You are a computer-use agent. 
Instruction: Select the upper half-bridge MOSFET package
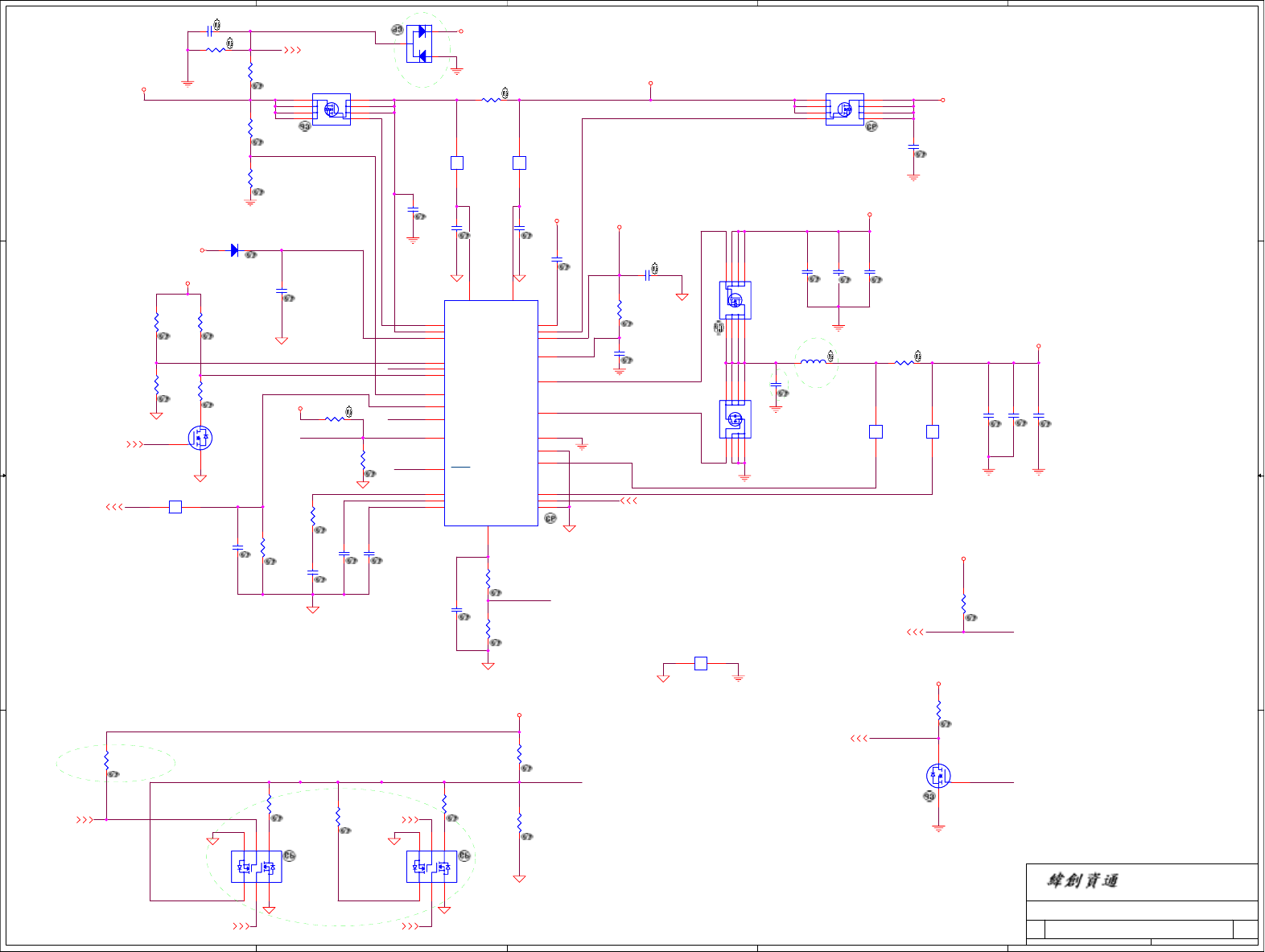point(735,300)
